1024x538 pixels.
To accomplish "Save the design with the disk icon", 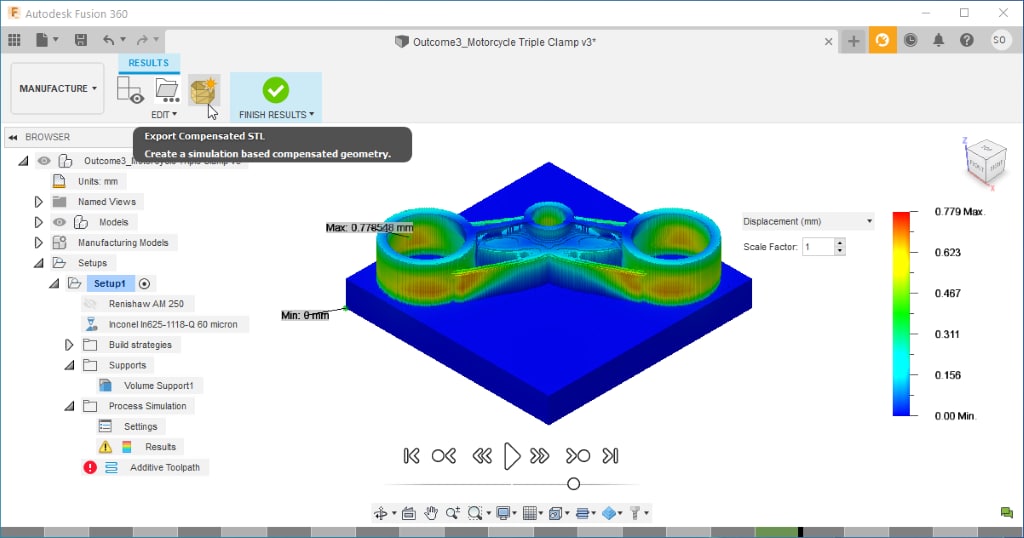I will 81,40.
